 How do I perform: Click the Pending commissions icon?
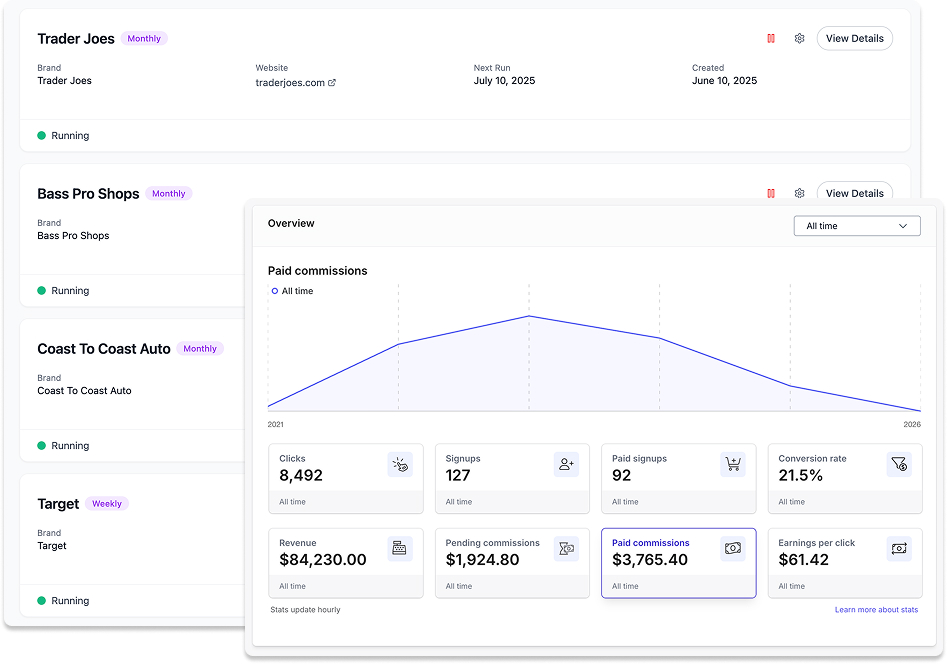tap(566, 549)
